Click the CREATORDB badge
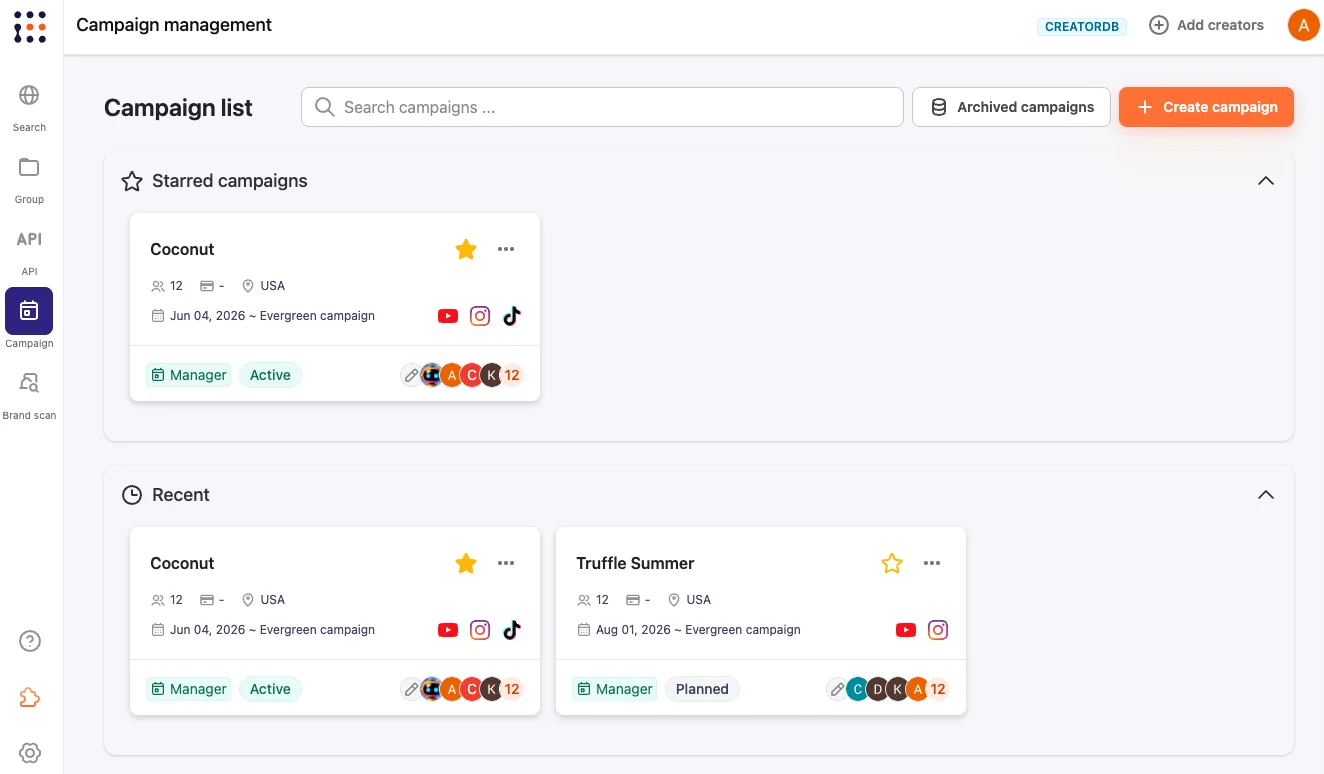The image size is (1324, 774). pos(1082,27)
